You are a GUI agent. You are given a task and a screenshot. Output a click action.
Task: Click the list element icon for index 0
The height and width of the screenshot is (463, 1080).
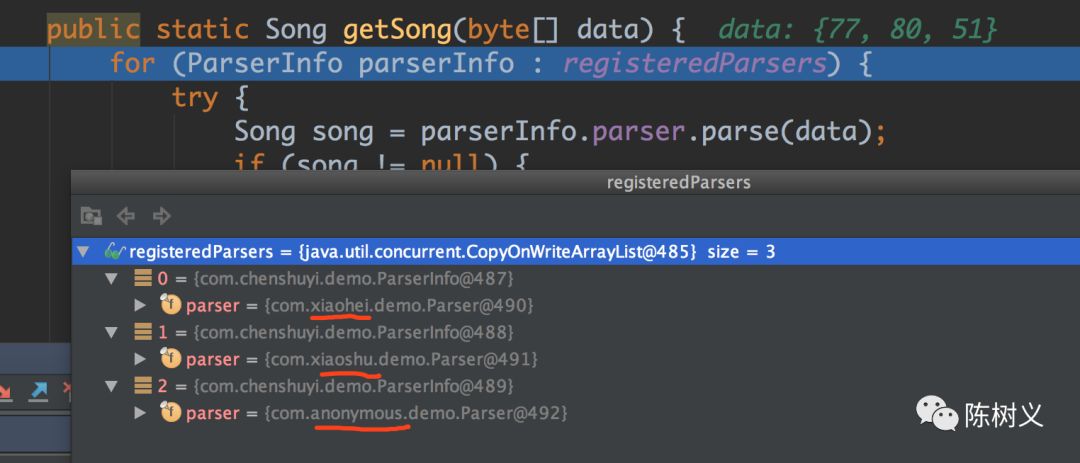coord(144,278)
